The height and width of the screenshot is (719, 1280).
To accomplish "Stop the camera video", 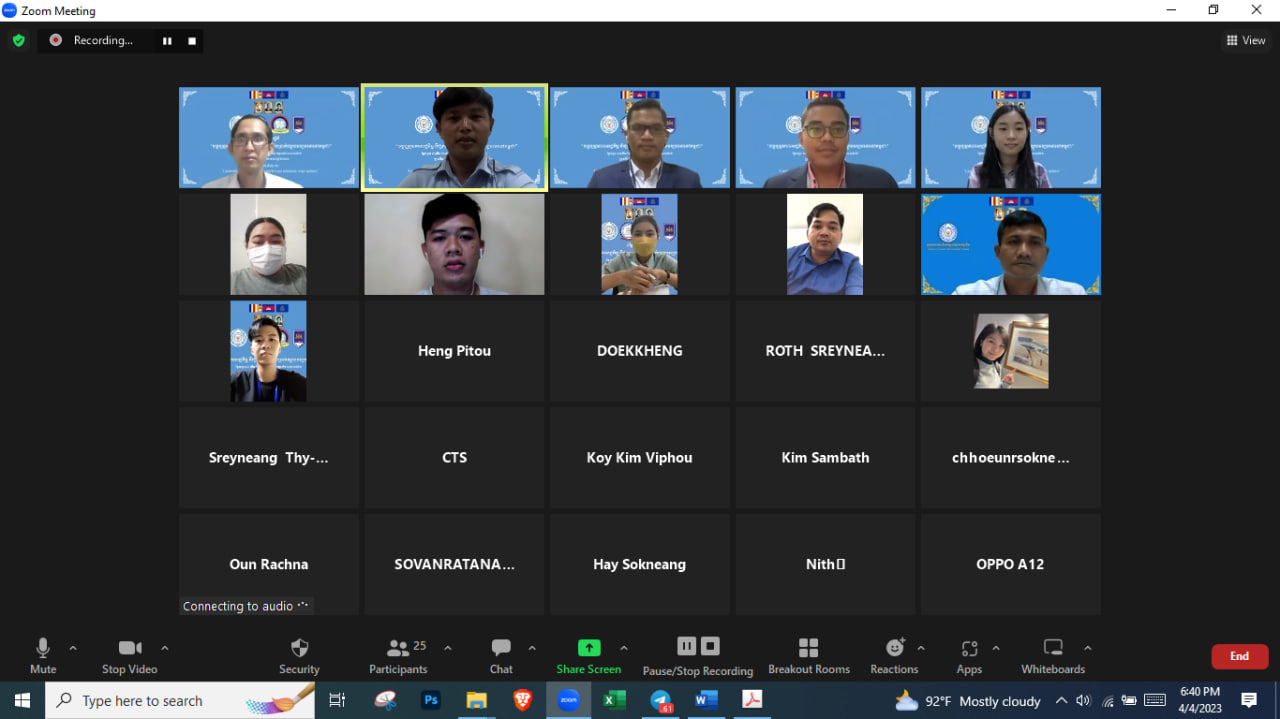I will 129,655.
